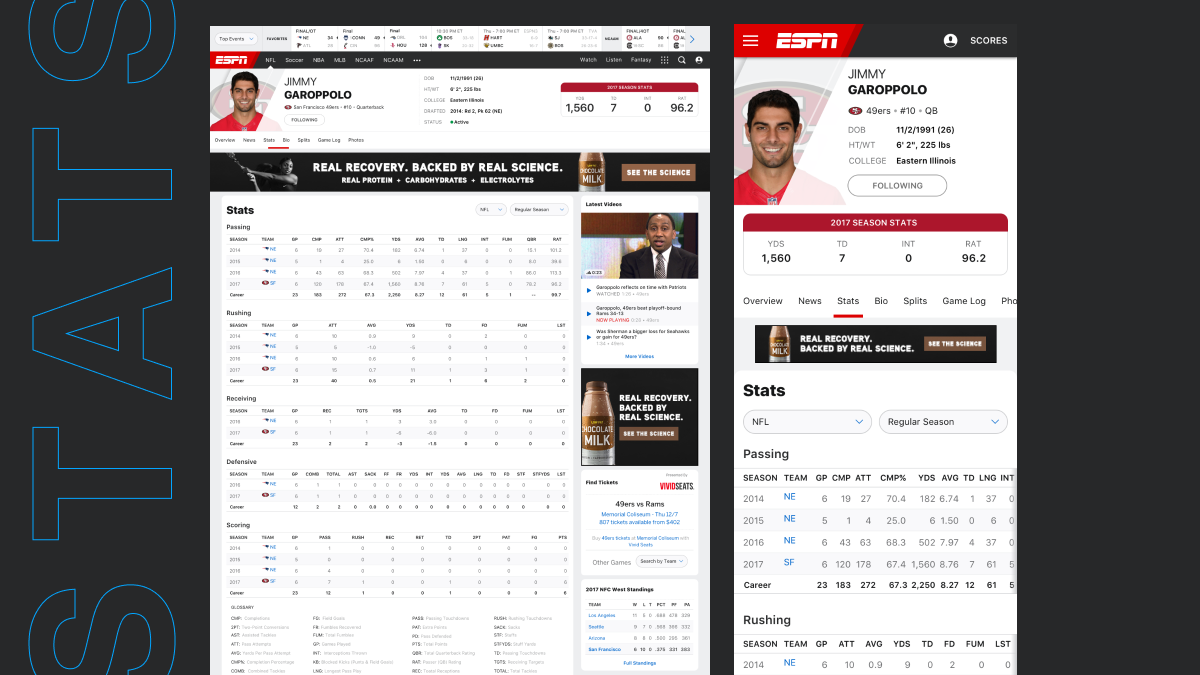Tap the SF team link in mobile Passing table
This screenshot has width=1200, height=675.
[x=789, y=563]
